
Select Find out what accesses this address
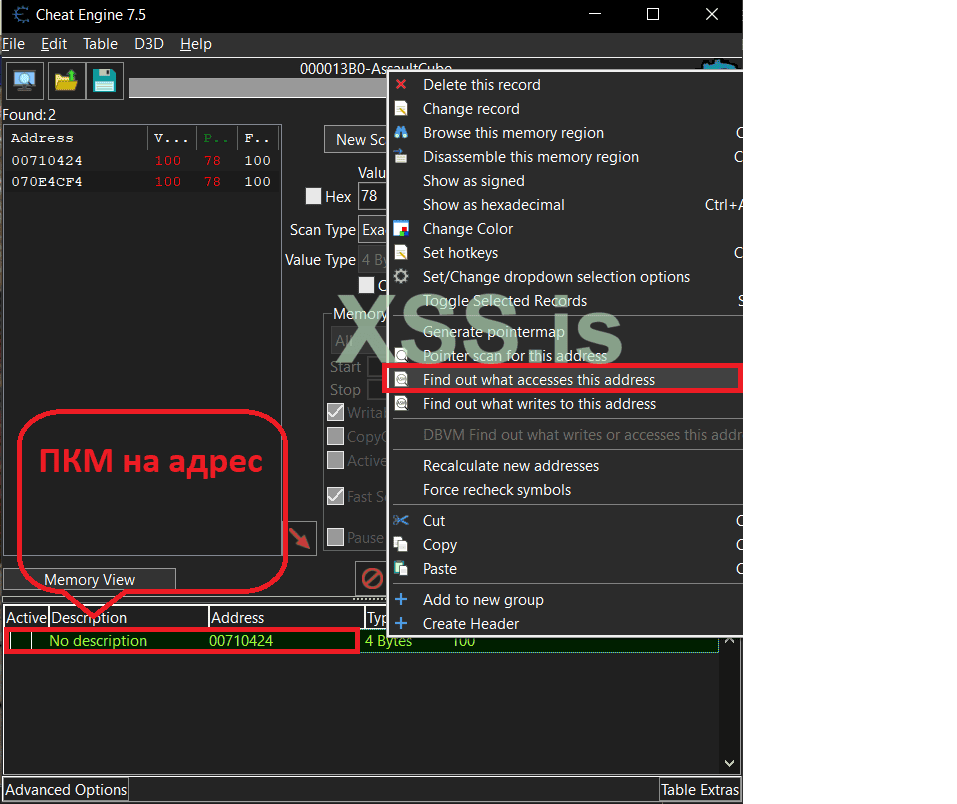tap(565, 380)
